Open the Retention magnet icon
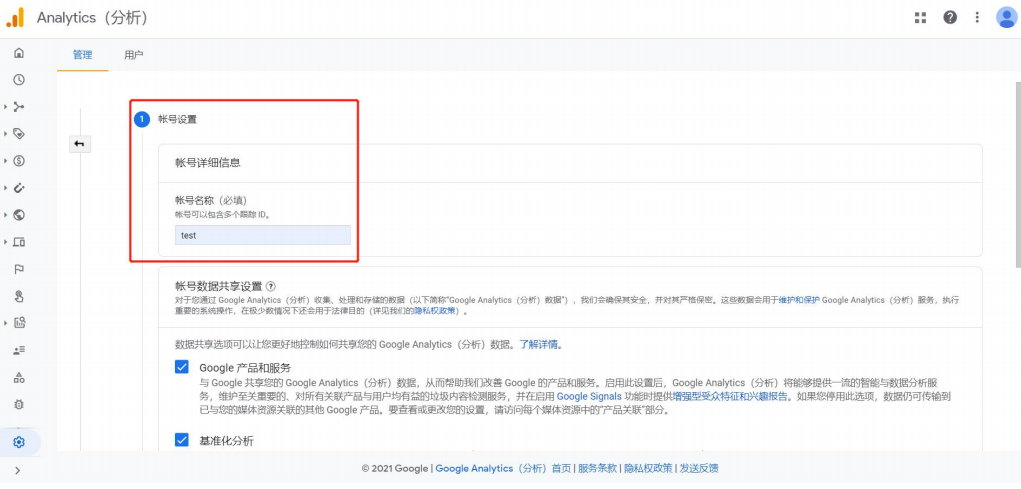The image size is (1021, 489). click(19, 188)
